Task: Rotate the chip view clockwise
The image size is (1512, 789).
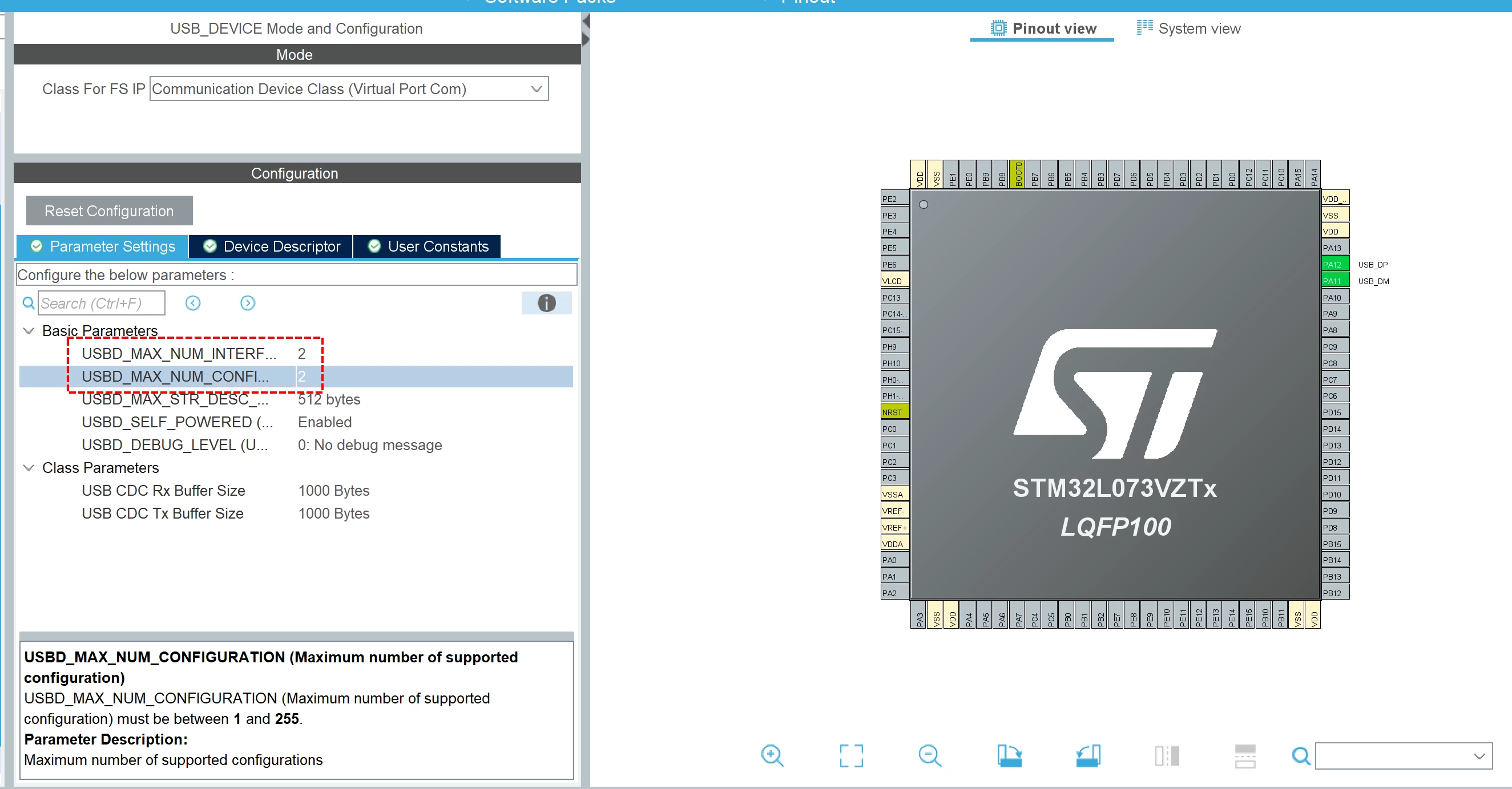Action: tap(1009, 755)
